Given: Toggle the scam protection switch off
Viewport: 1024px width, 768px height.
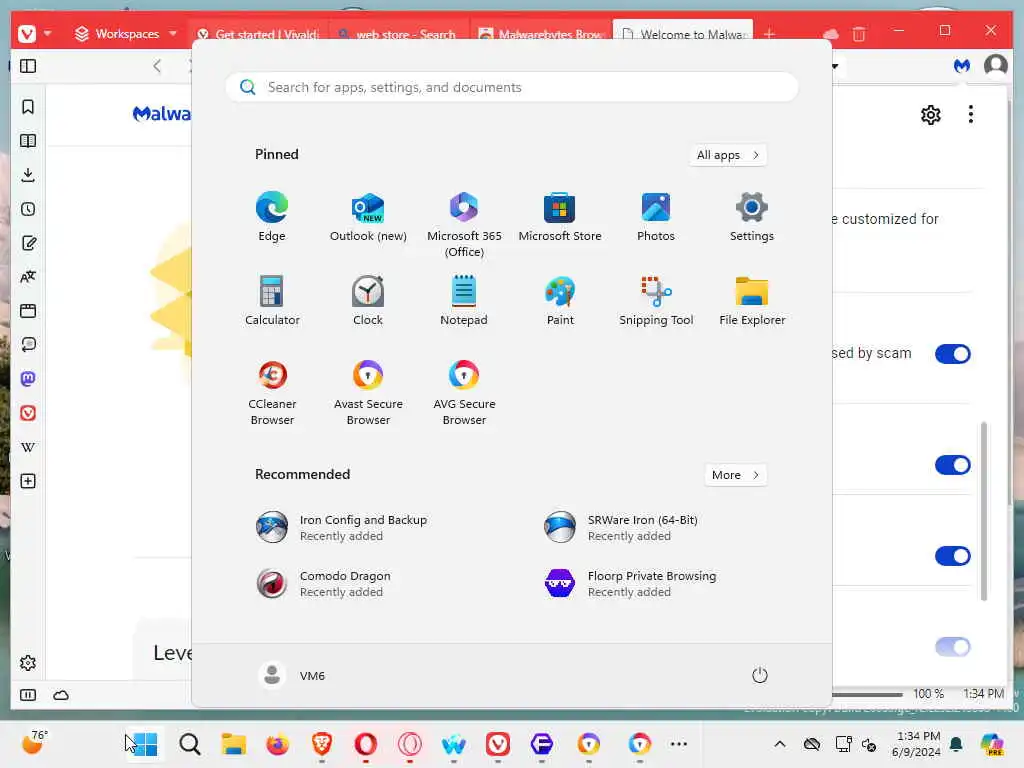Looking at the screenshot, I should 953,354.
